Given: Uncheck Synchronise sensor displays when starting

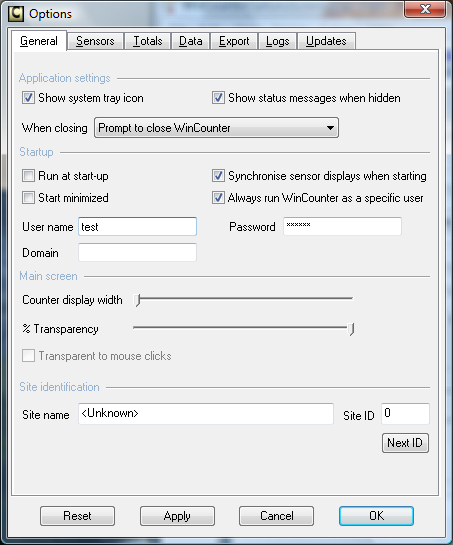Looking at the screenshot, I should tap(218, 176).
